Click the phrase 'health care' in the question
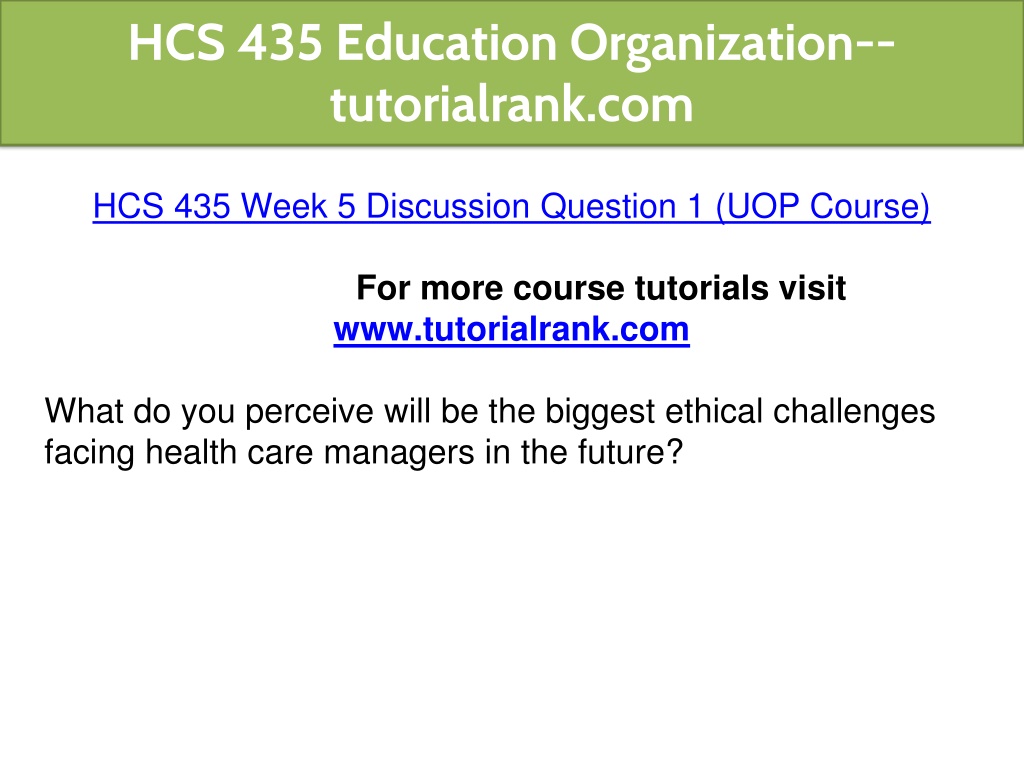The width and height of the screenshot is (1024, 768). (229, 452)
